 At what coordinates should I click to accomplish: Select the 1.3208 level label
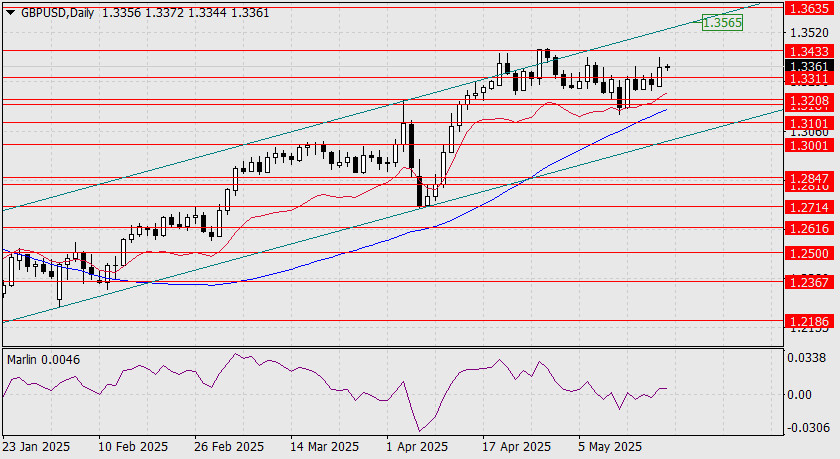tap(809, 101)
